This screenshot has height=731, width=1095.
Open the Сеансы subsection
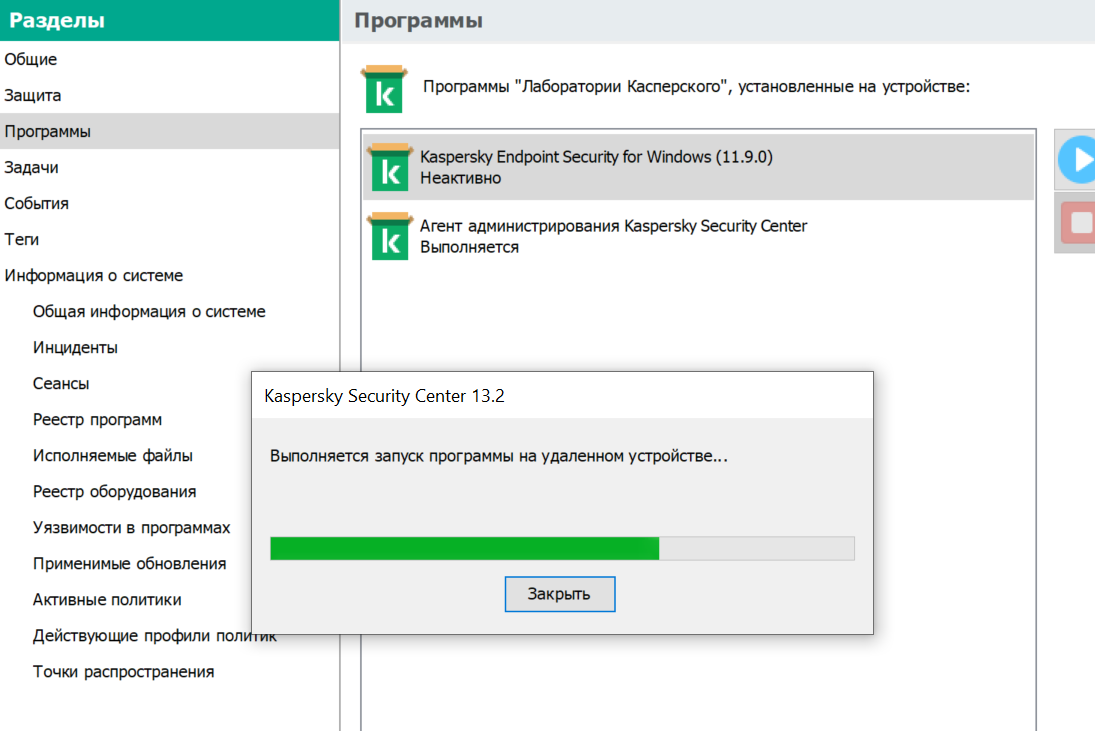61,383
